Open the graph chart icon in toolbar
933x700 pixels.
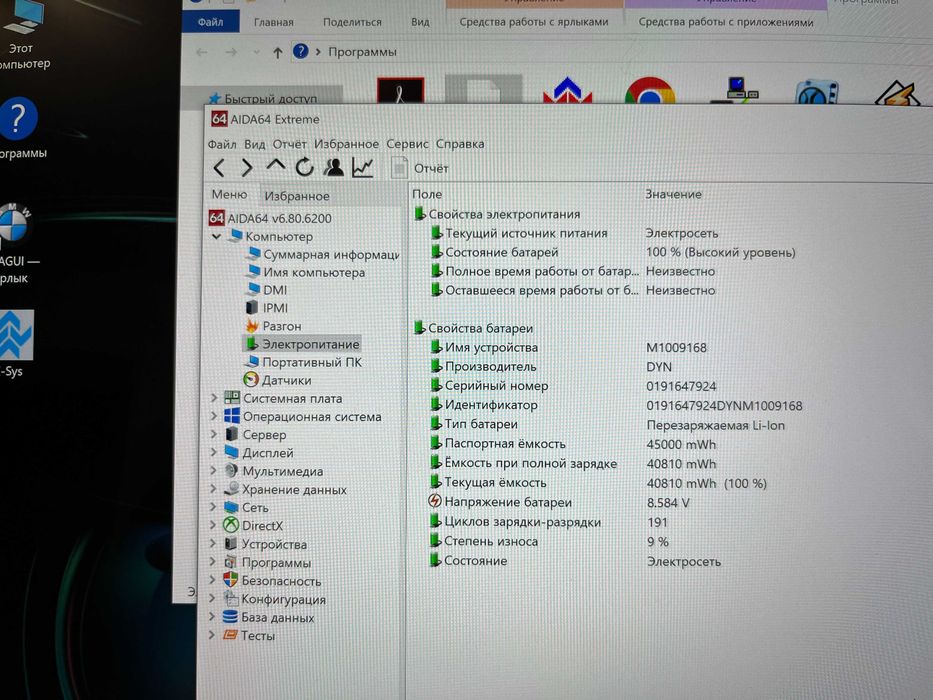pyautogui.click(x=362, y=167)
